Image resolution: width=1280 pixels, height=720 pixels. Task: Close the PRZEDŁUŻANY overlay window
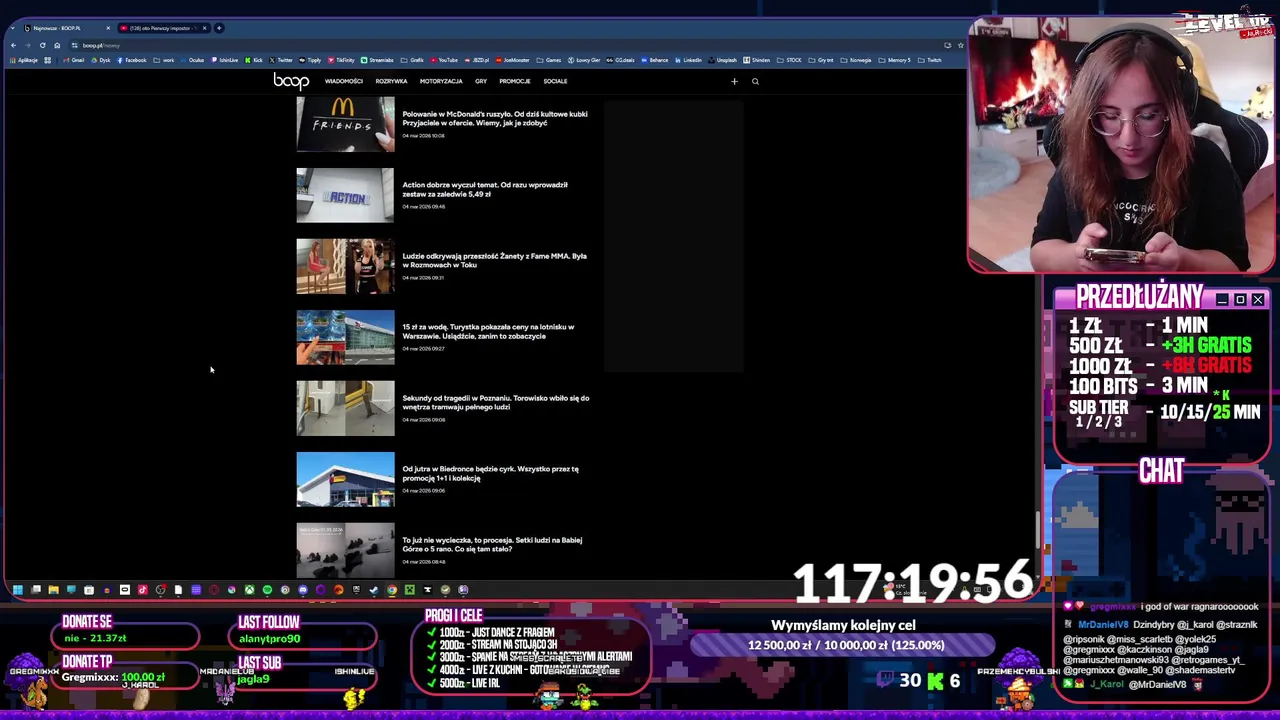(x=1258, y=300)
